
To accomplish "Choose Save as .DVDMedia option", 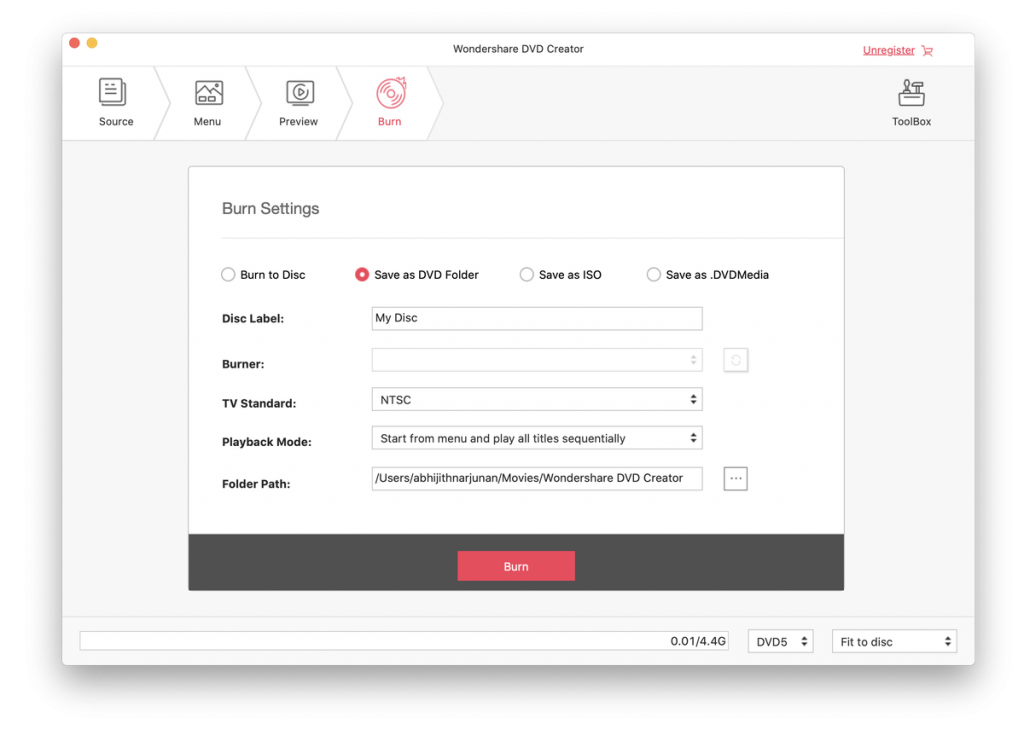I will tap(708, 275).
